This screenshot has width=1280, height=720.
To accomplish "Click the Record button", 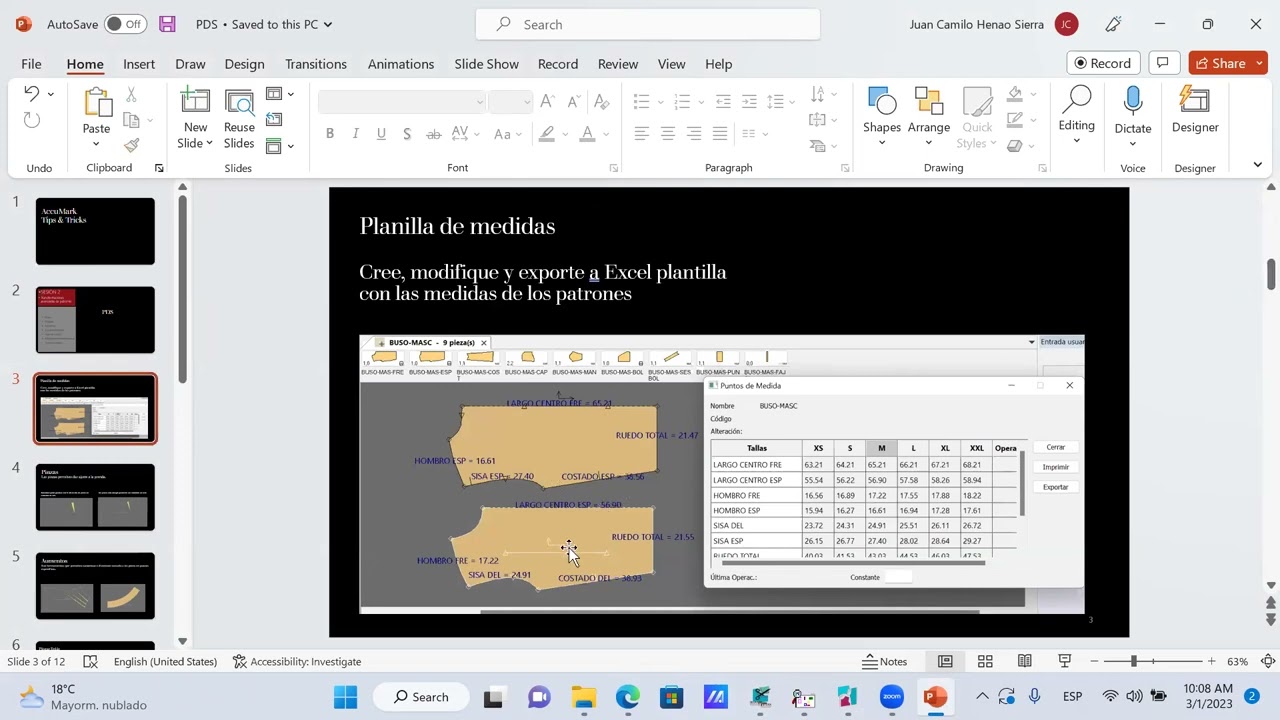I will 1103,63.
